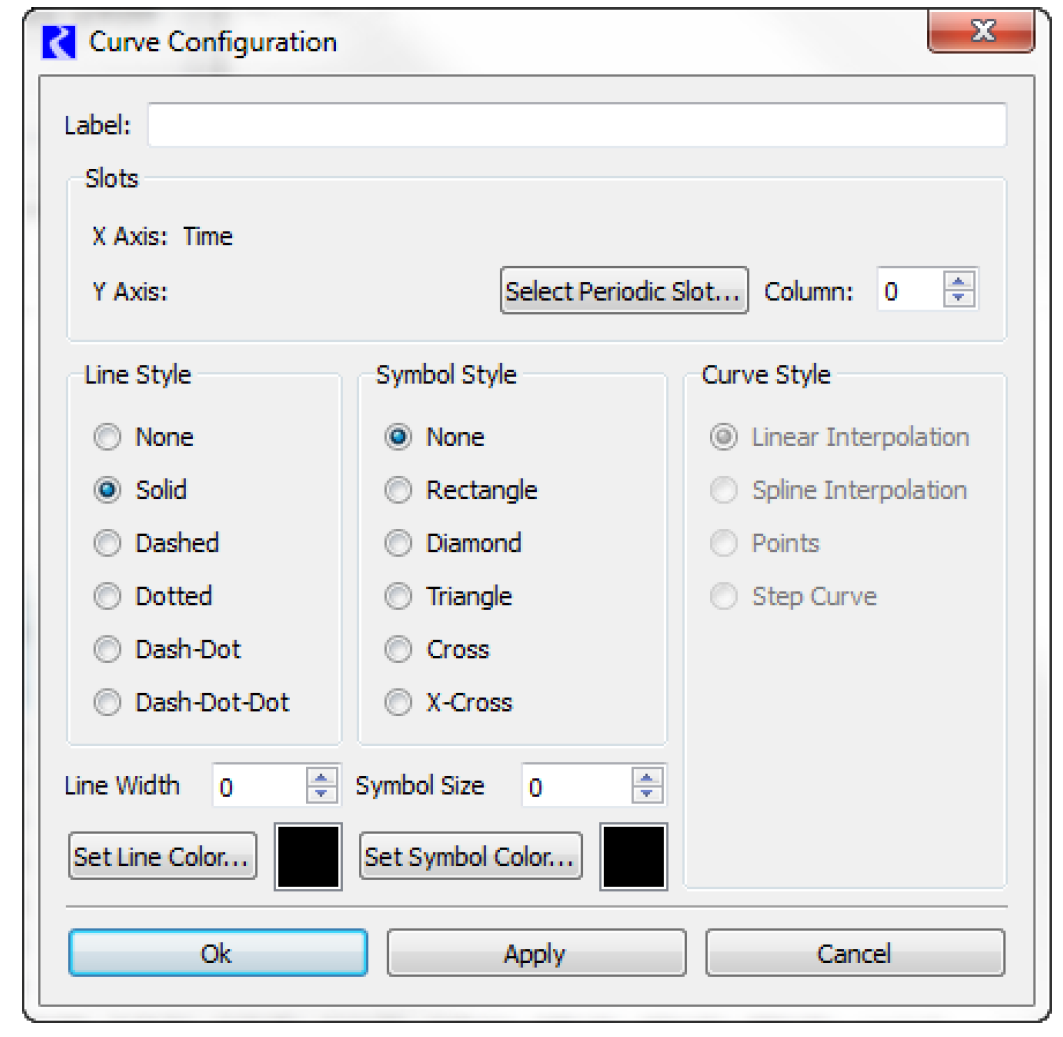Click the Set Line Color button
Image resolution: width=1063 pixels, height=1037 pixels.
[x=162, y=857]
